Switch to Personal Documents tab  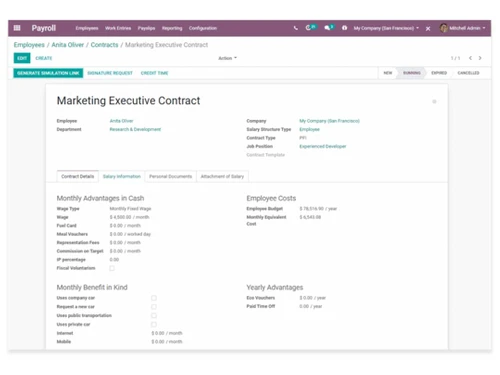coord(170,176)
